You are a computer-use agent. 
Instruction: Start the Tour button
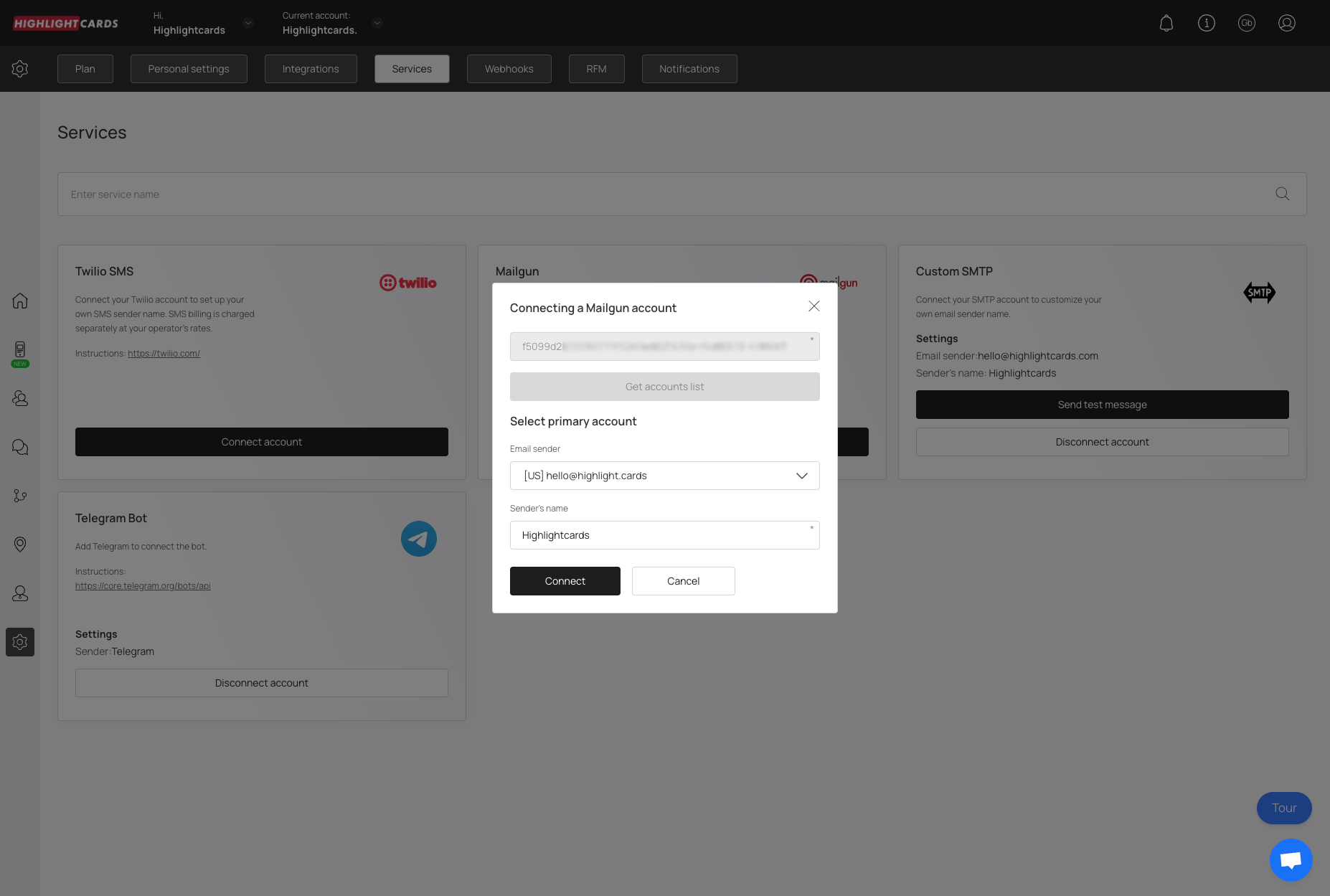[1284, 808]
